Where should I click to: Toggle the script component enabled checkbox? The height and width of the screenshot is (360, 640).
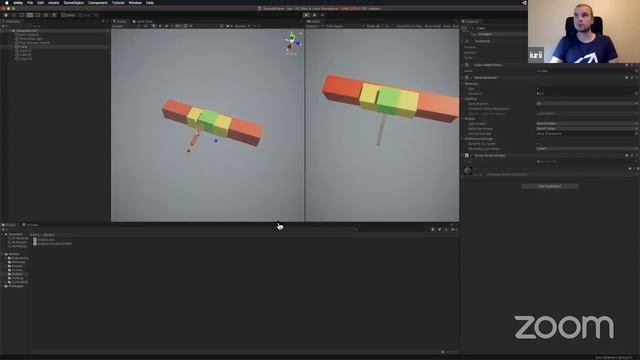[471, 156]
